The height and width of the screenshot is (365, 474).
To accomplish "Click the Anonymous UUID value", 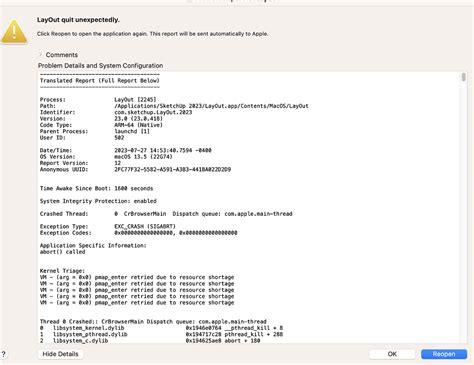I will tap(173, 169).
